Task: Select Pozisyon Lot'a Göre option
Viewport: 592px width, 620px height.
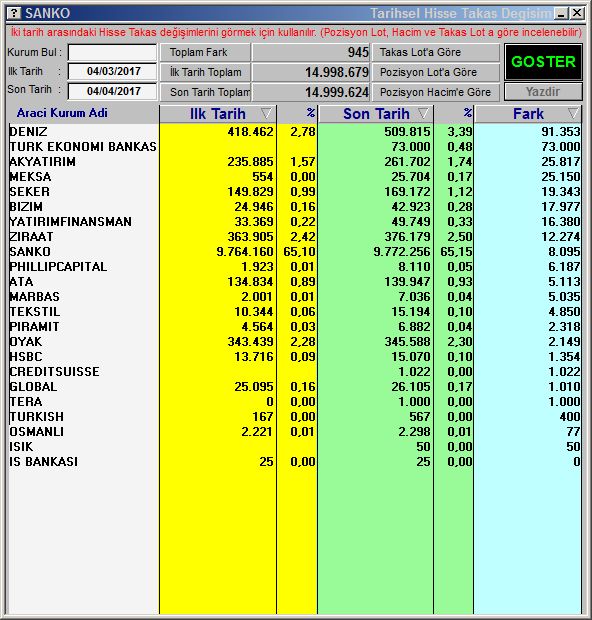Action: point(435,72)
